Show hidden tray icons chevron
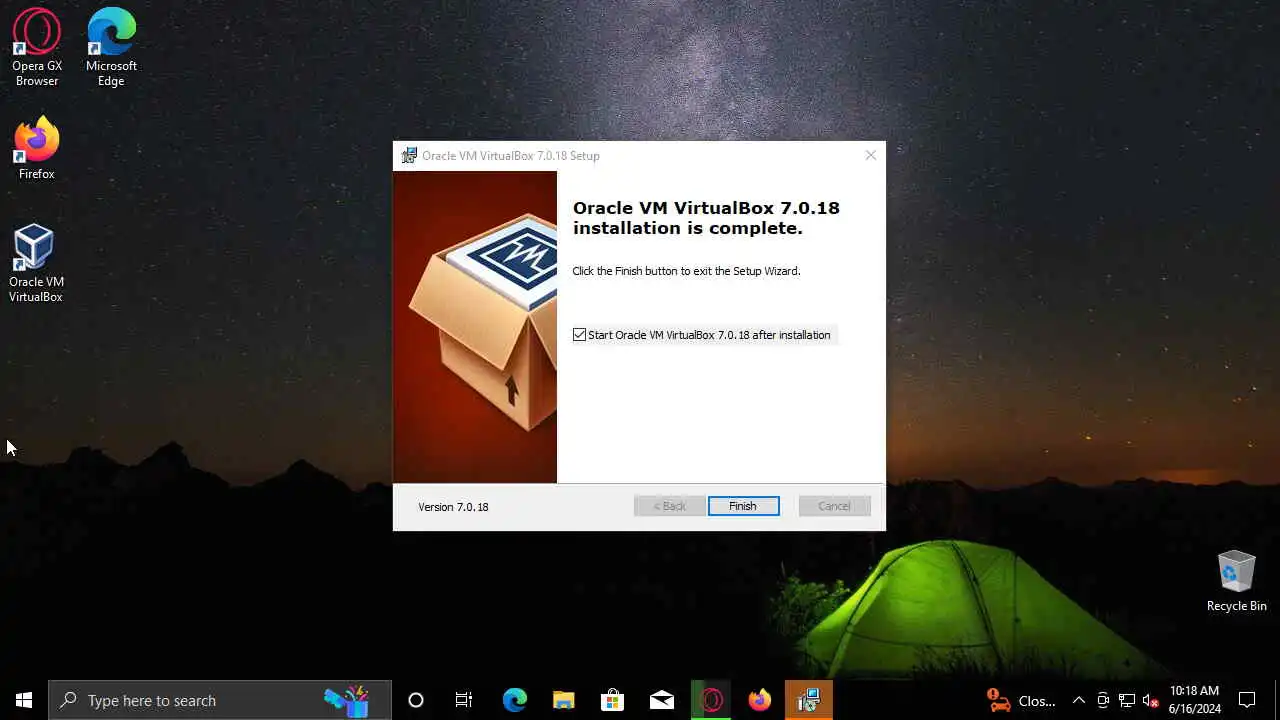 [x=1078, y=700]
